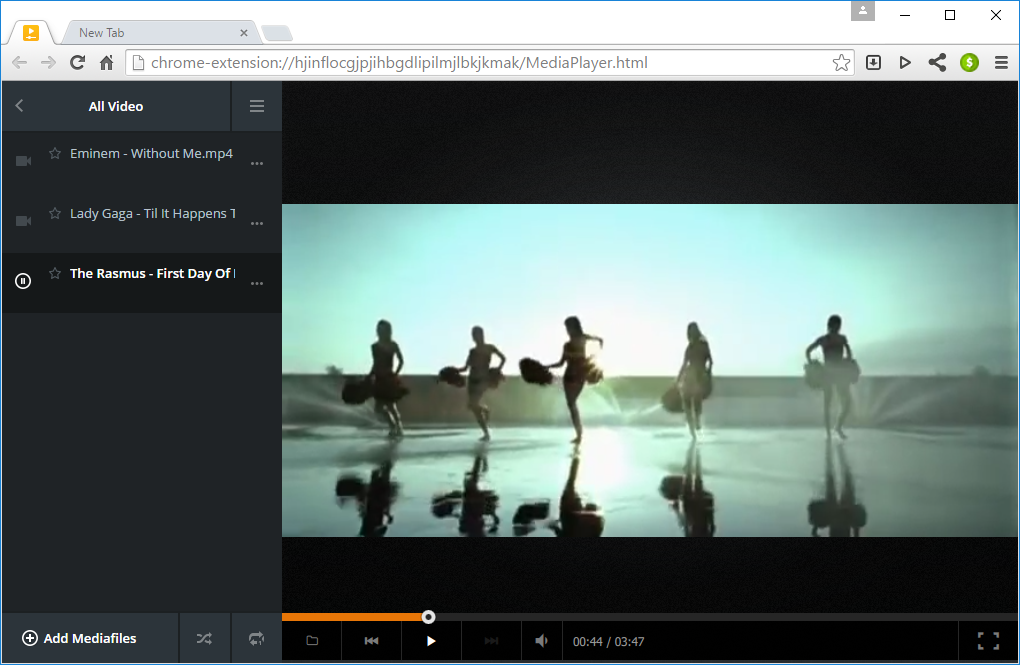Click the seek bar handle
The height and width of the screenshot is (665, 1020).
pos(428,617)
